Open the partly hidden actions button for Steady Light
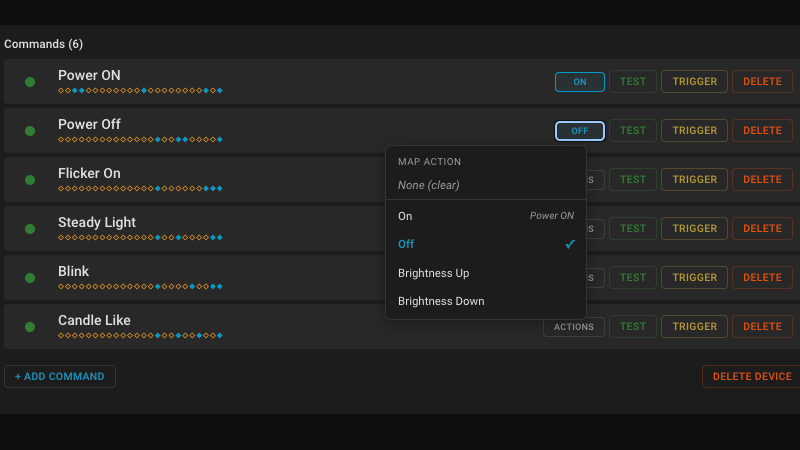The height and width of the screenshot is (450, 800). point(595,229)
